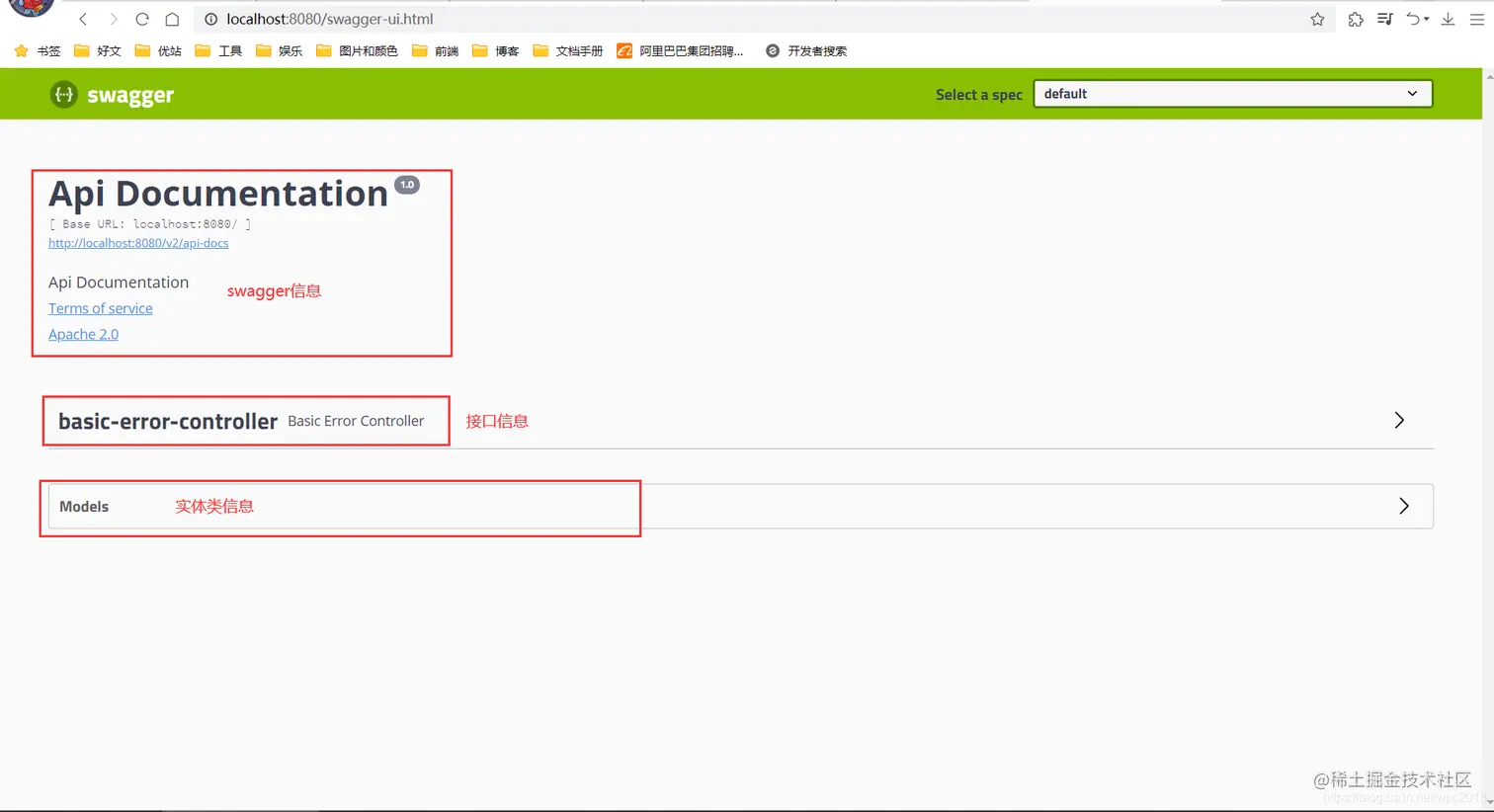Open the 文档手册 bookmark folder
This screenshot has width=1494, height=812.
tap(567, 50)
